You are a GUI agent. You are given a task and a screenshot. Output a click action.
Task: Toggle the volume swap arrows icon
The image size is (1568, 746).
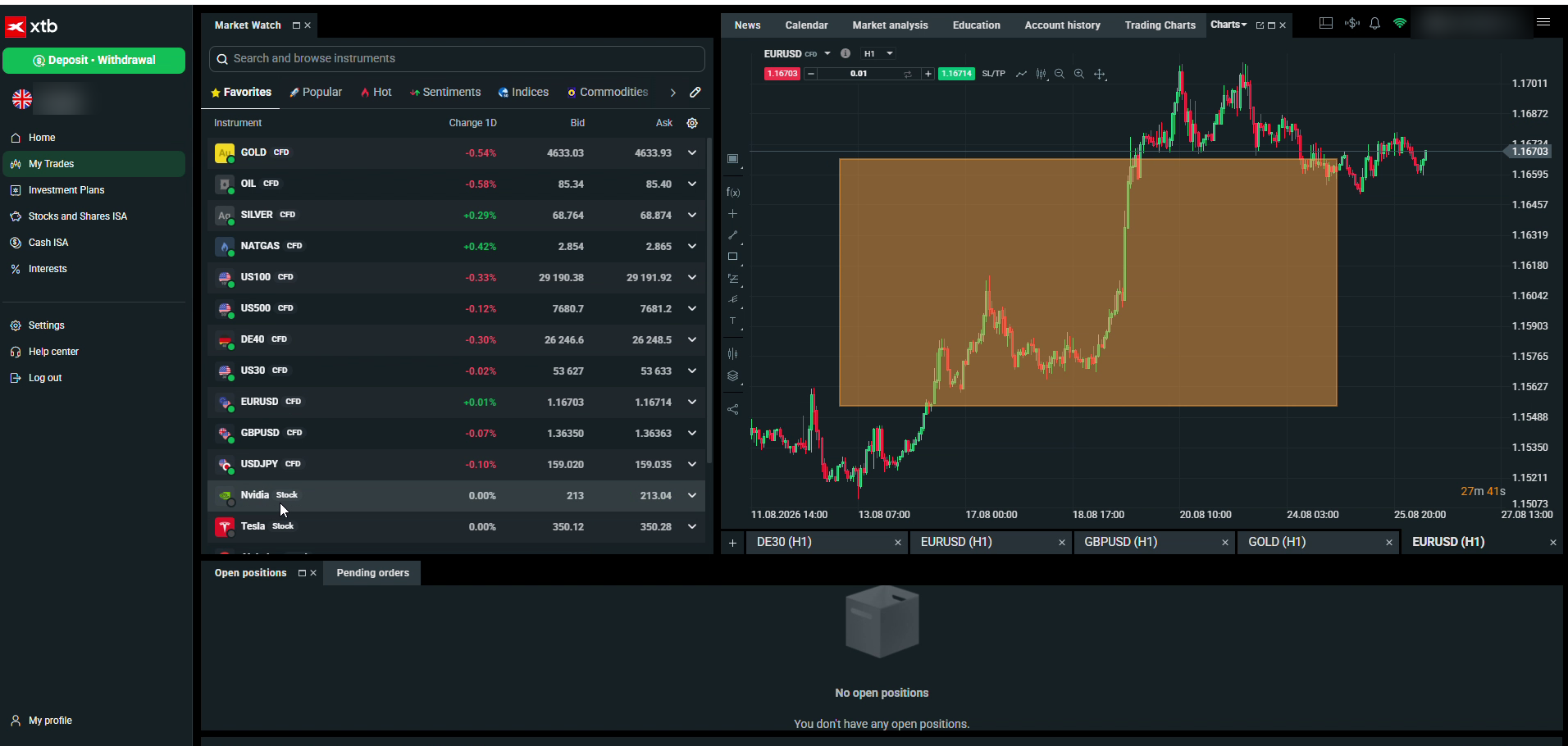pos(908,74)
